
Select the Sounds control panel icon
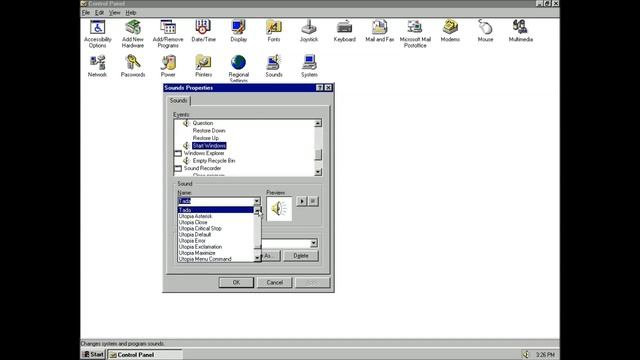point(274,66)
